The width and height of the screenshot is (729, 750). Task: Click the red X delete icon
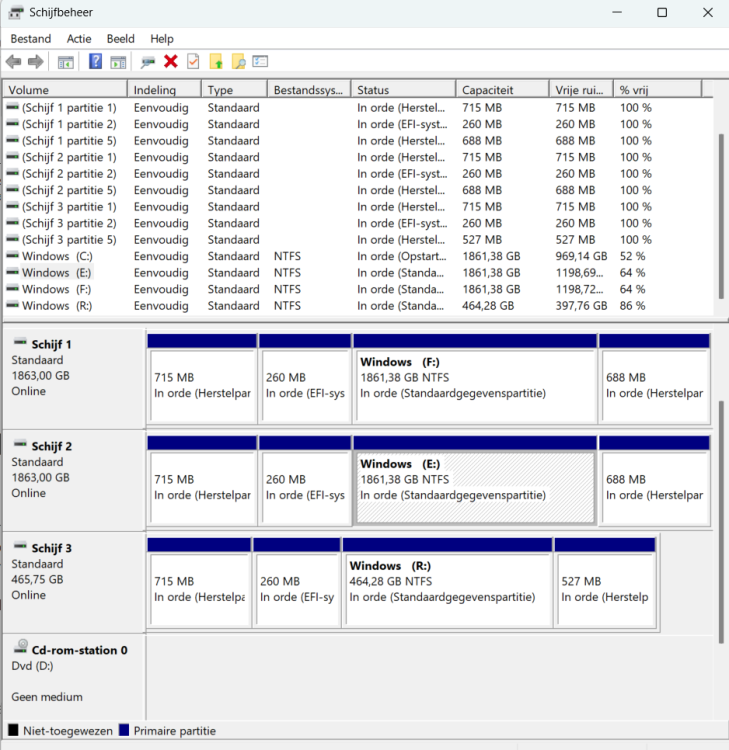point(171,62)
